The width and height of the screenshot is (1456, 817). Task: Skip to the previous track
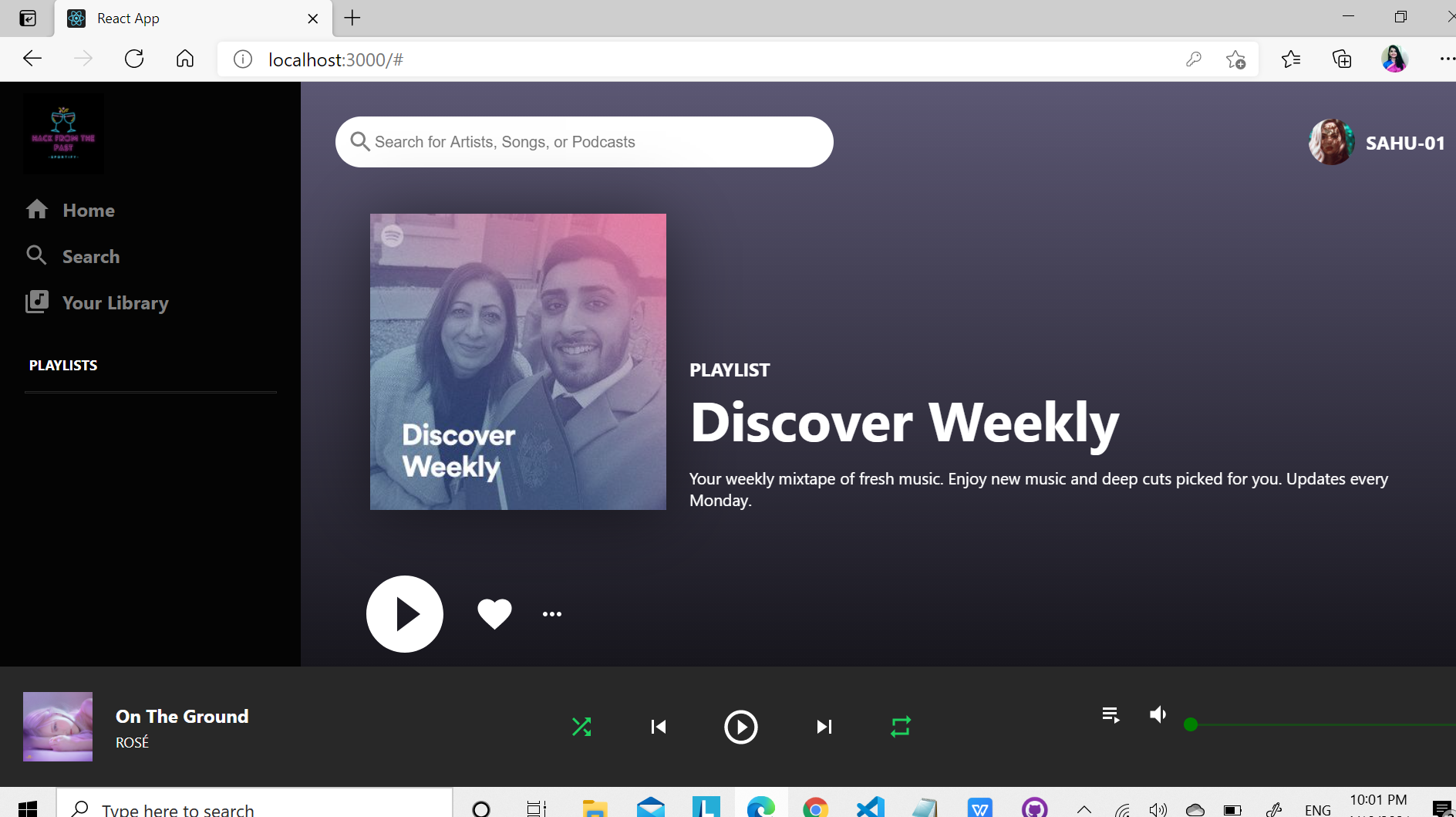coord(658,727)
